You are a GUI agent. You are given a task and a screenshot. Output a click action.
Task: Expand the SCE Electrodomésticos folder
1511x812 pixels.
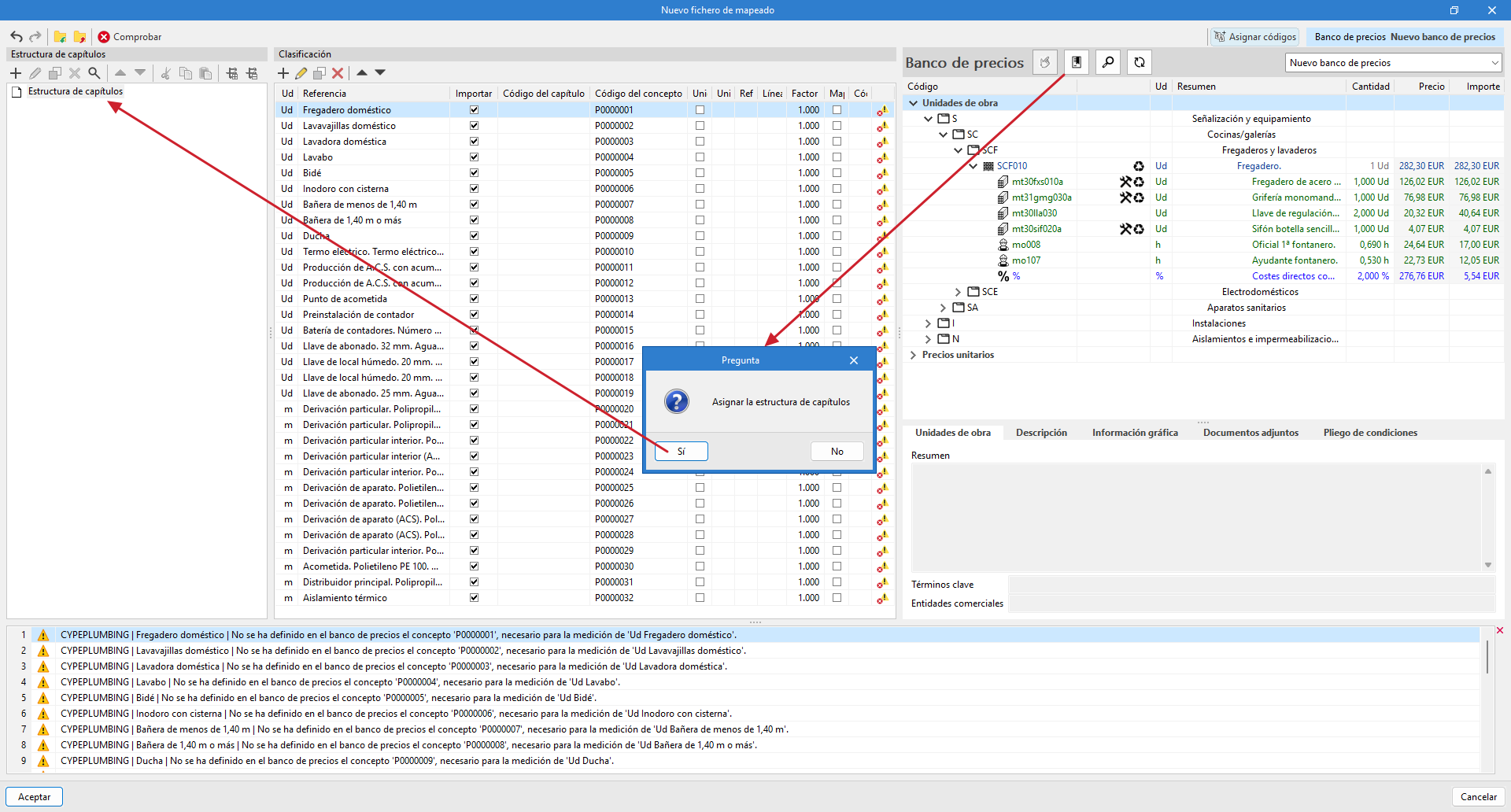[x=958, y=292]
